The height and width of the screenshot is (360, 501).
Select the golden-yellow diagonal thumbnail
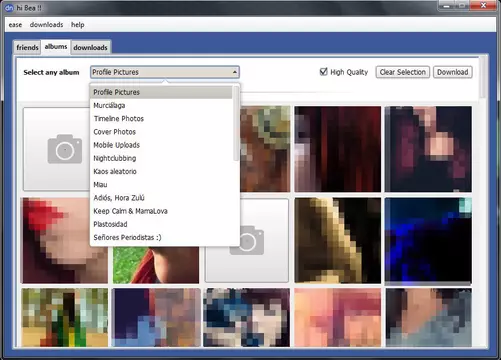point(338,240)
